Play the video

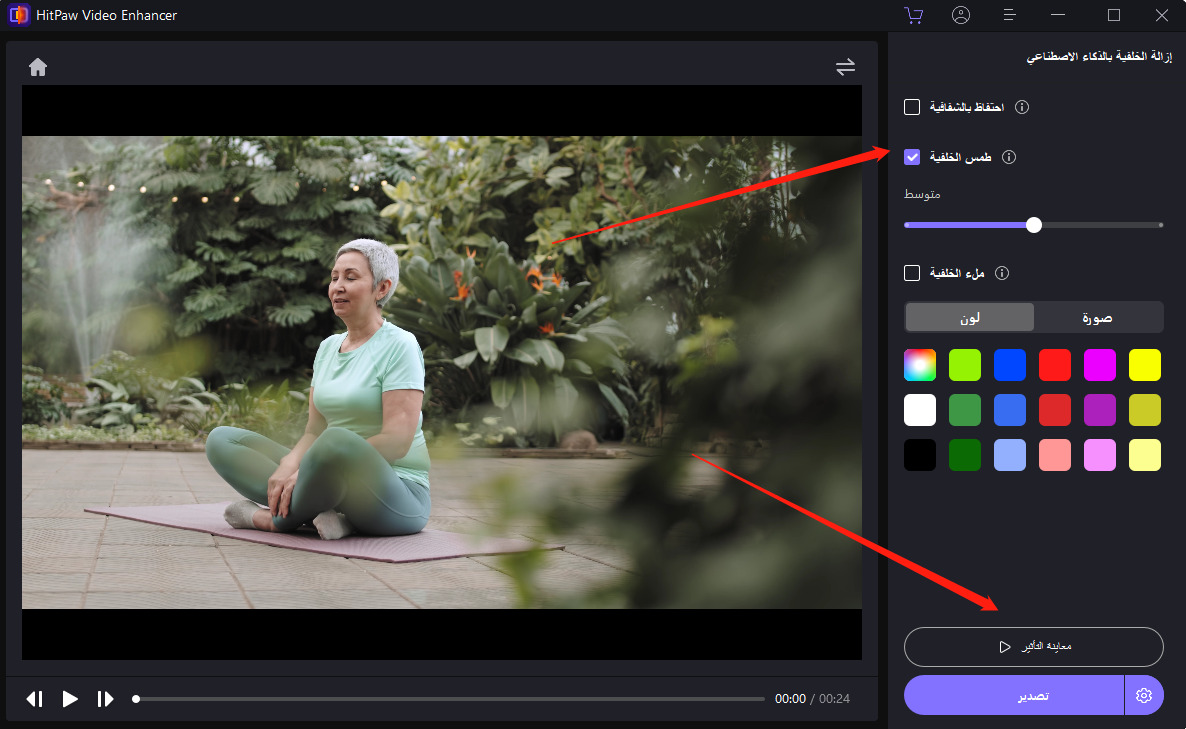(x=70, y=699)
